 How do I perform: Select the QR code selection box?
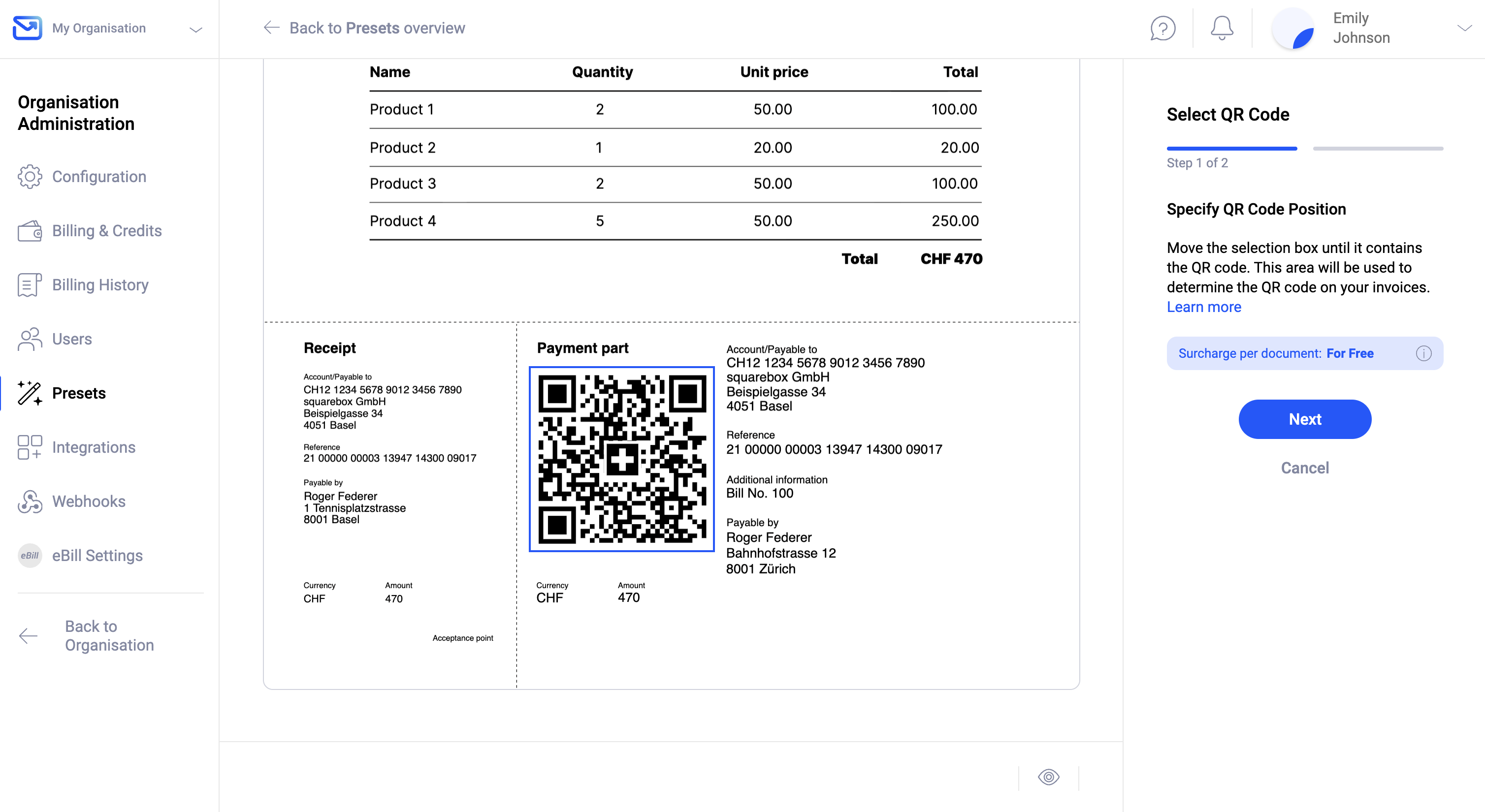point(621,459)
